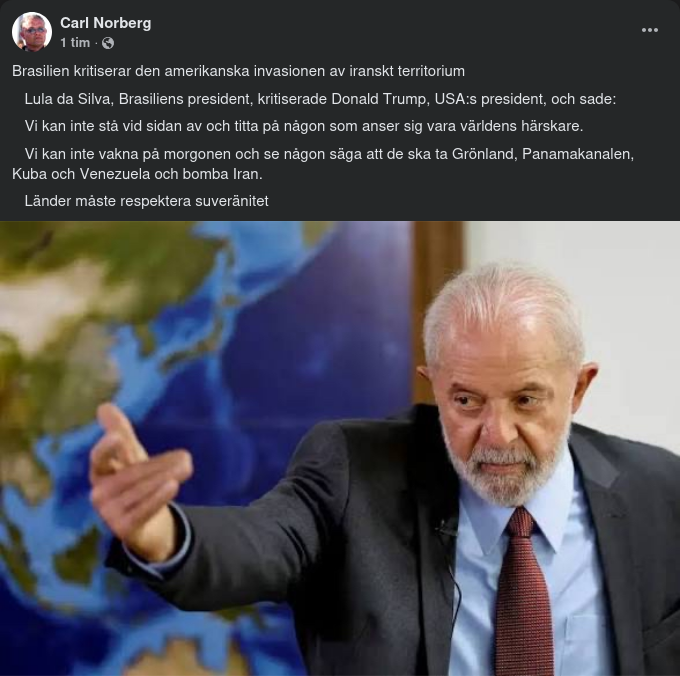The height and width of the screenshot is (676, 680).
Task: Click the red patterned tie in the photo
Action: (x=524, y=594)
